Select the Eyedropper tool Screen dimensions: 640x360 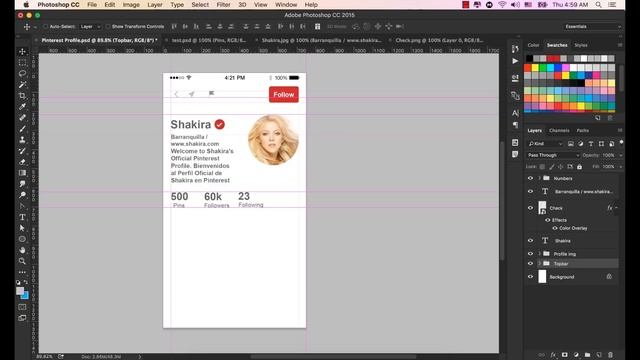pyautogui.click(x=22, y=107)
